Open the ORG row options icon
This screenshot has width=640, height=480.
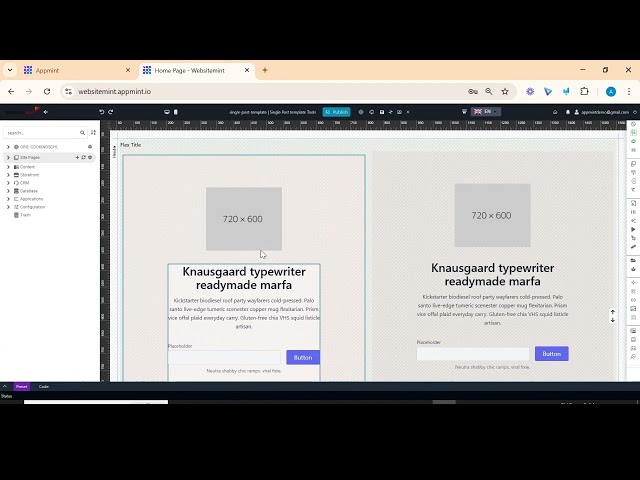(x=90, y=147)
